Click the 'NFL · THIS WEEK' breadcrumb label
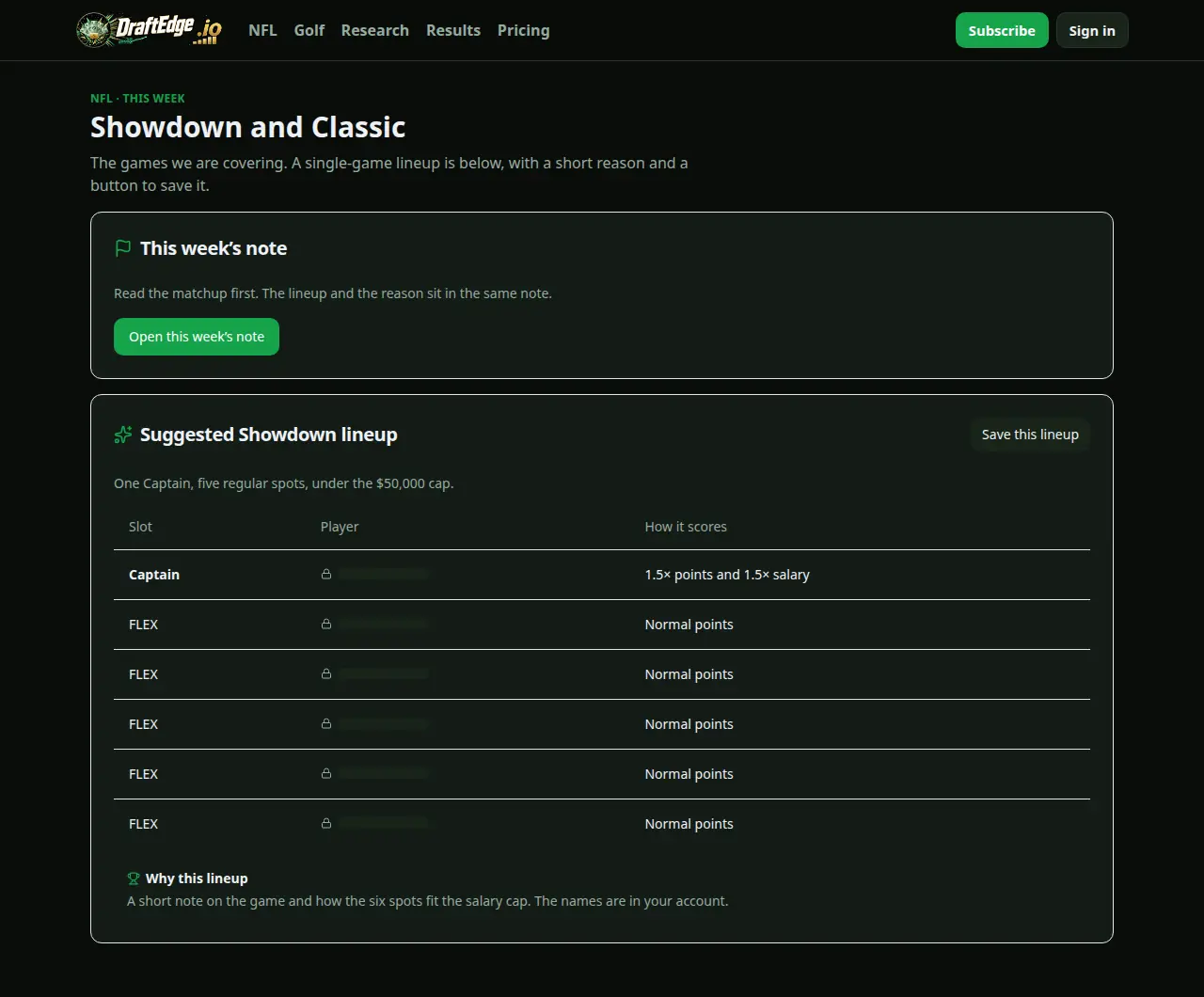The height and width of the screenshot is (997, 1204). pyautogui.click(x=137, y=98)
